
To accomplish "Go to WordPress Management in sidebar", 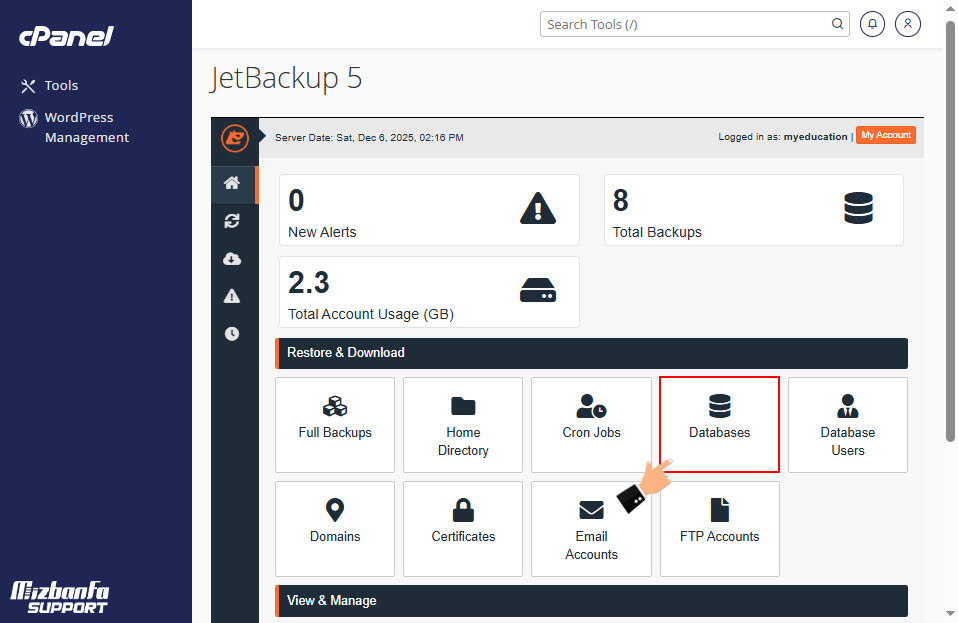I will pos(85,127).
